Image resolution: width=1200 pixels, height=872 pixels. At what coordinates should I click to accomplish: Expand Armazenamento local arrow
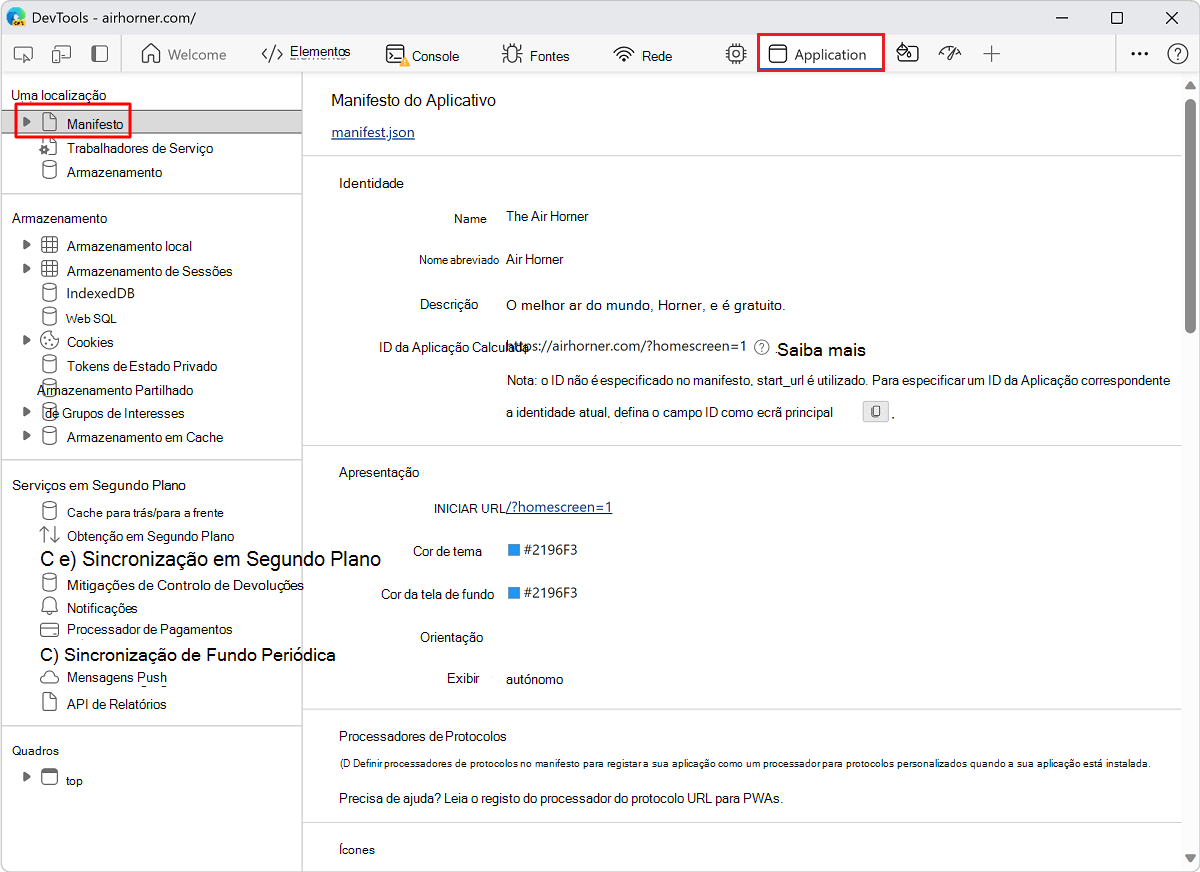pyautogui.click(x=27, y=244)
